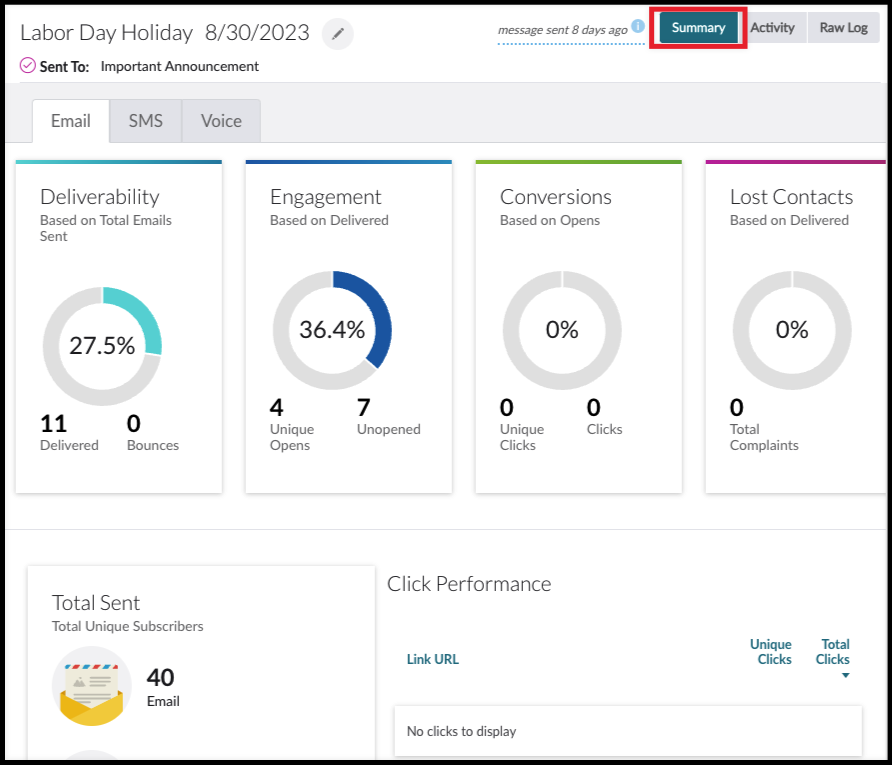This screenshot has width=892, height=765.
Task: Switch to the Activity view
Action: point(772,27)
